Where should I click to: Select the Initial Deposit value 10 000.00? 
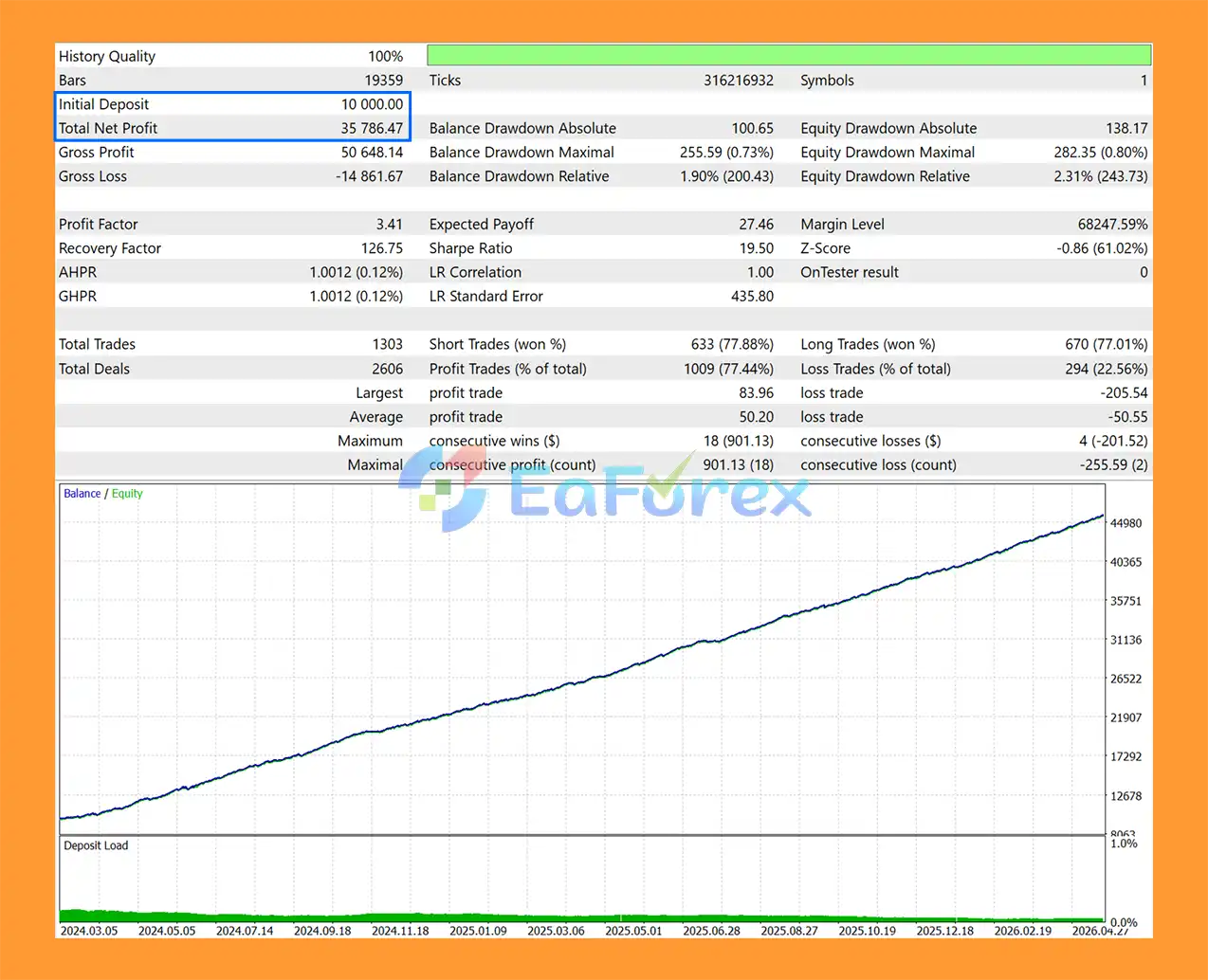[x=372, y=104]
